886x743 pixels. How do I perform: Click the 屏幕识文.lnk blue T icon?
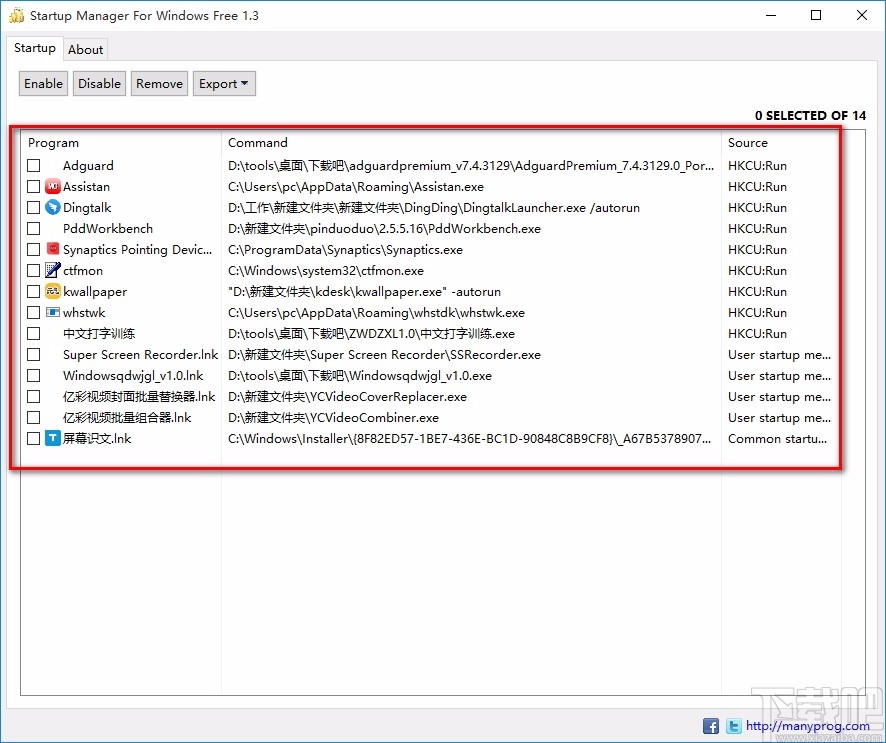click(52, 439)
